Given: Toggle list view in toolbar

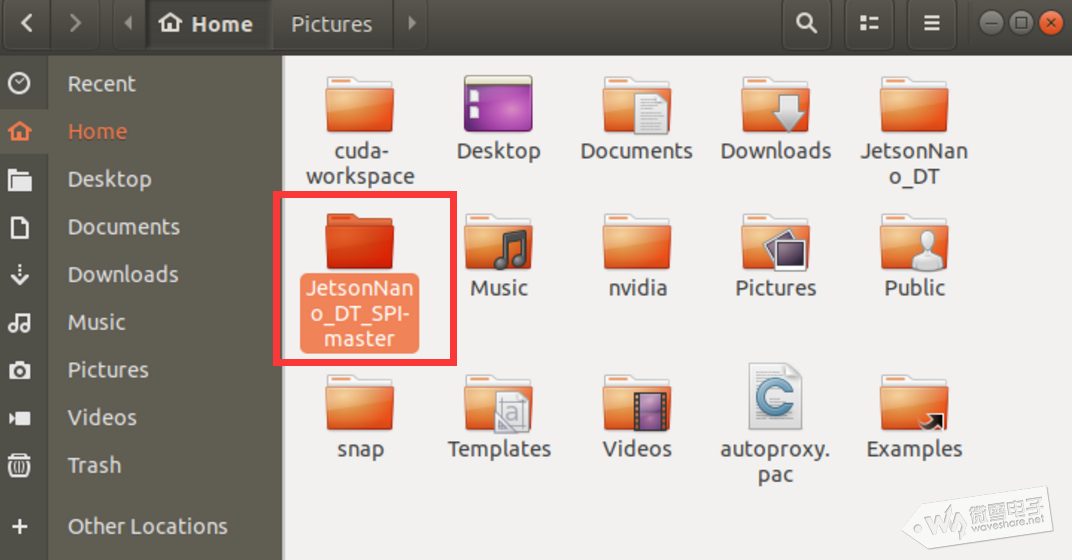Looking at the screenshot, I should tap(869, 23).
